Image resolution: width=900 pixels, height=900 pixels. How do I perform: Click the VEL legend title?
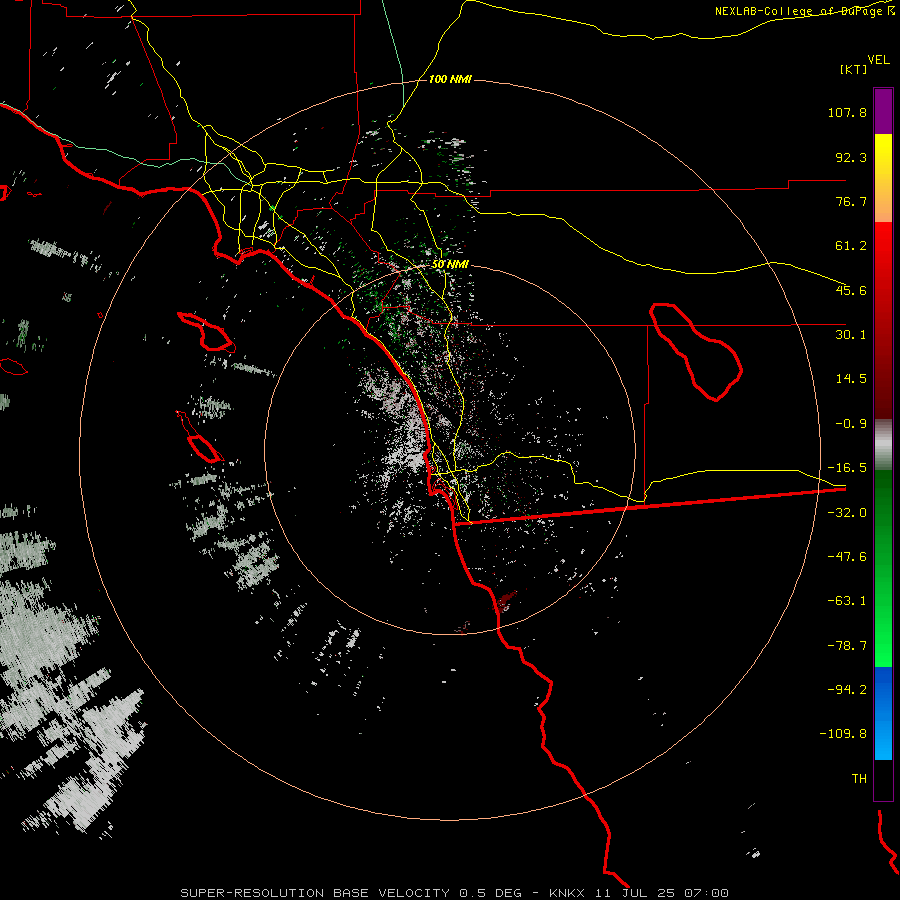(x=878, y=60)
